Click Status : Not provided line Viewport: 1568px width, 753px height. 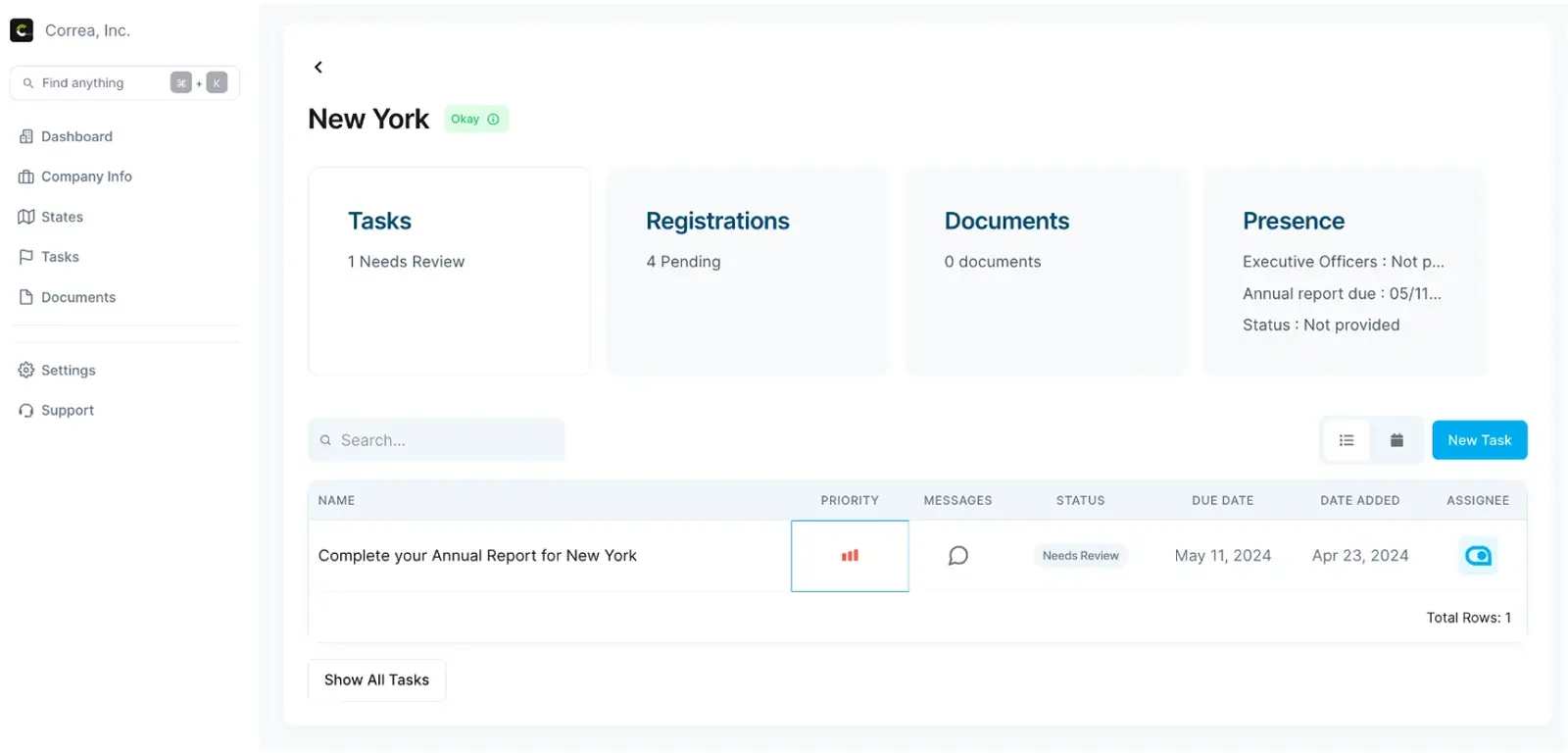[x=1320, y=325]
